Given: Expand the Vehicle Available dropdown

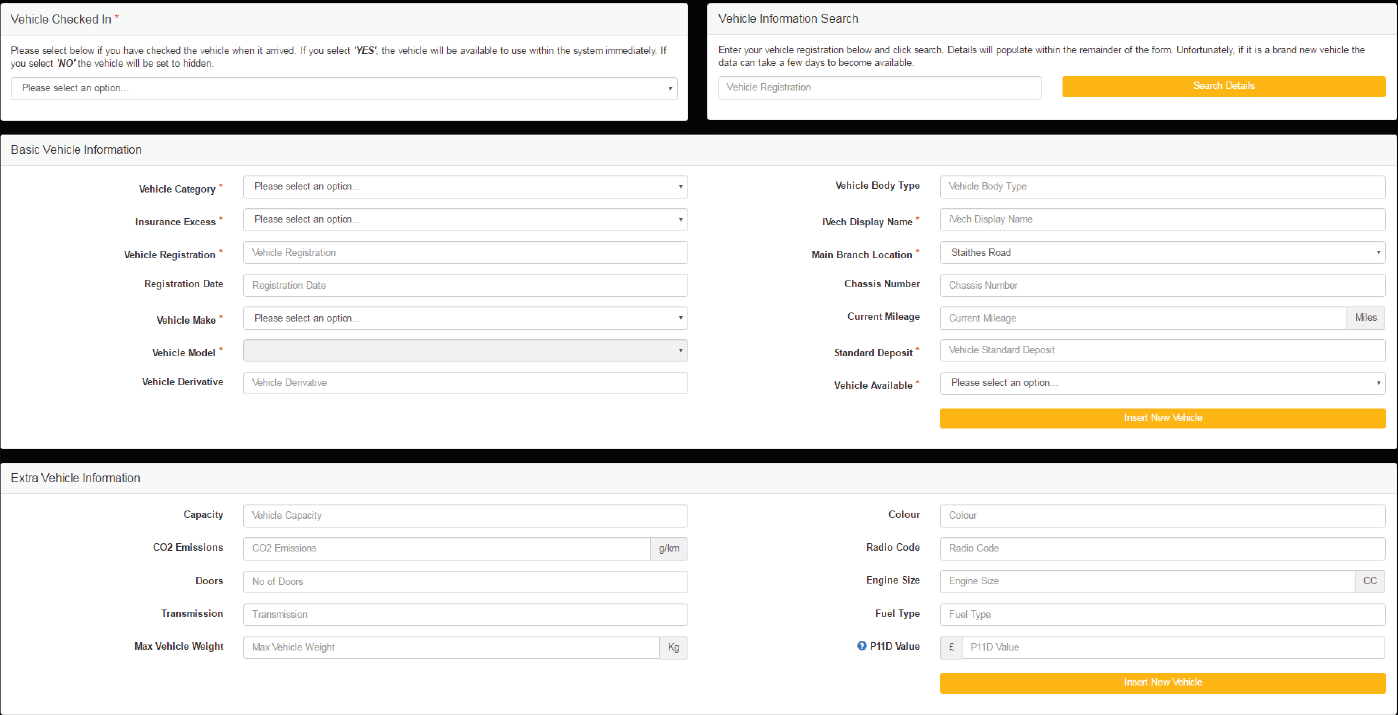Looking at the screenshot, I should tap(1162, 384).
